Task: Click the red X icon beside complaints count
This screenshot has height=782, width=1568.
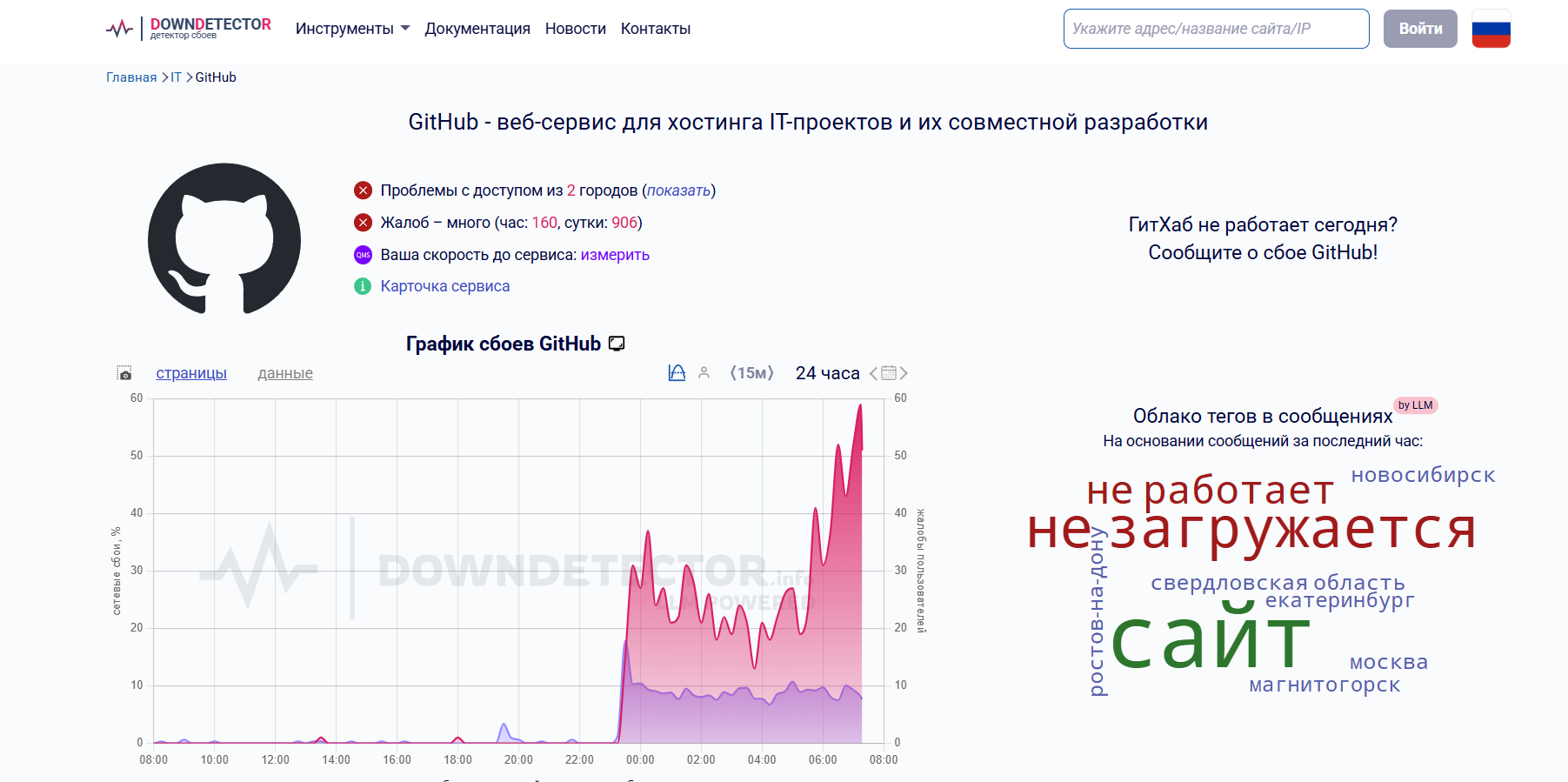Action: 364,223
